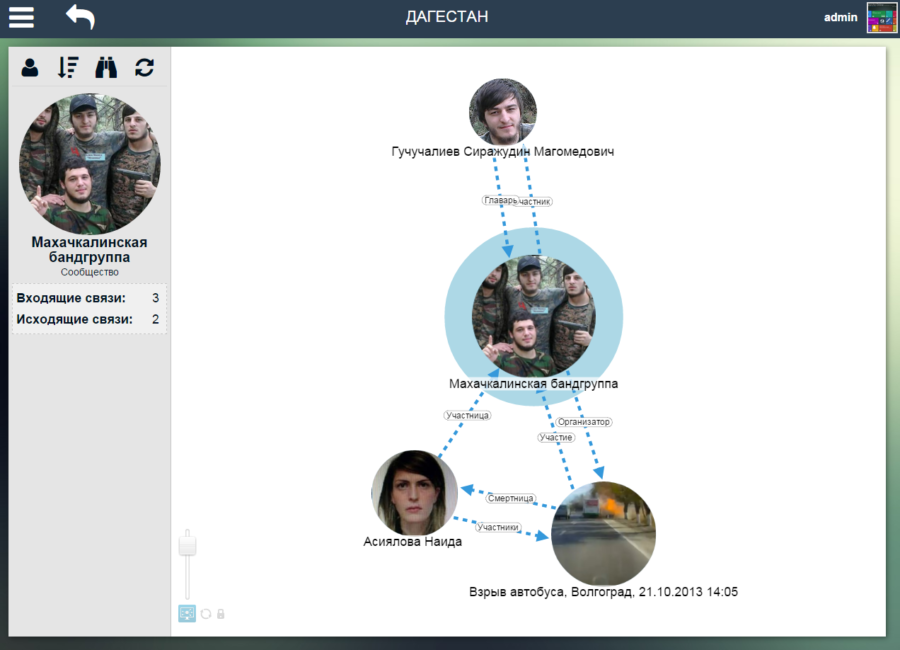Select the Гучучалиев Сиражудин Магомедович node
The width and height of the screenshot is (900, 650).
point(503,112)
